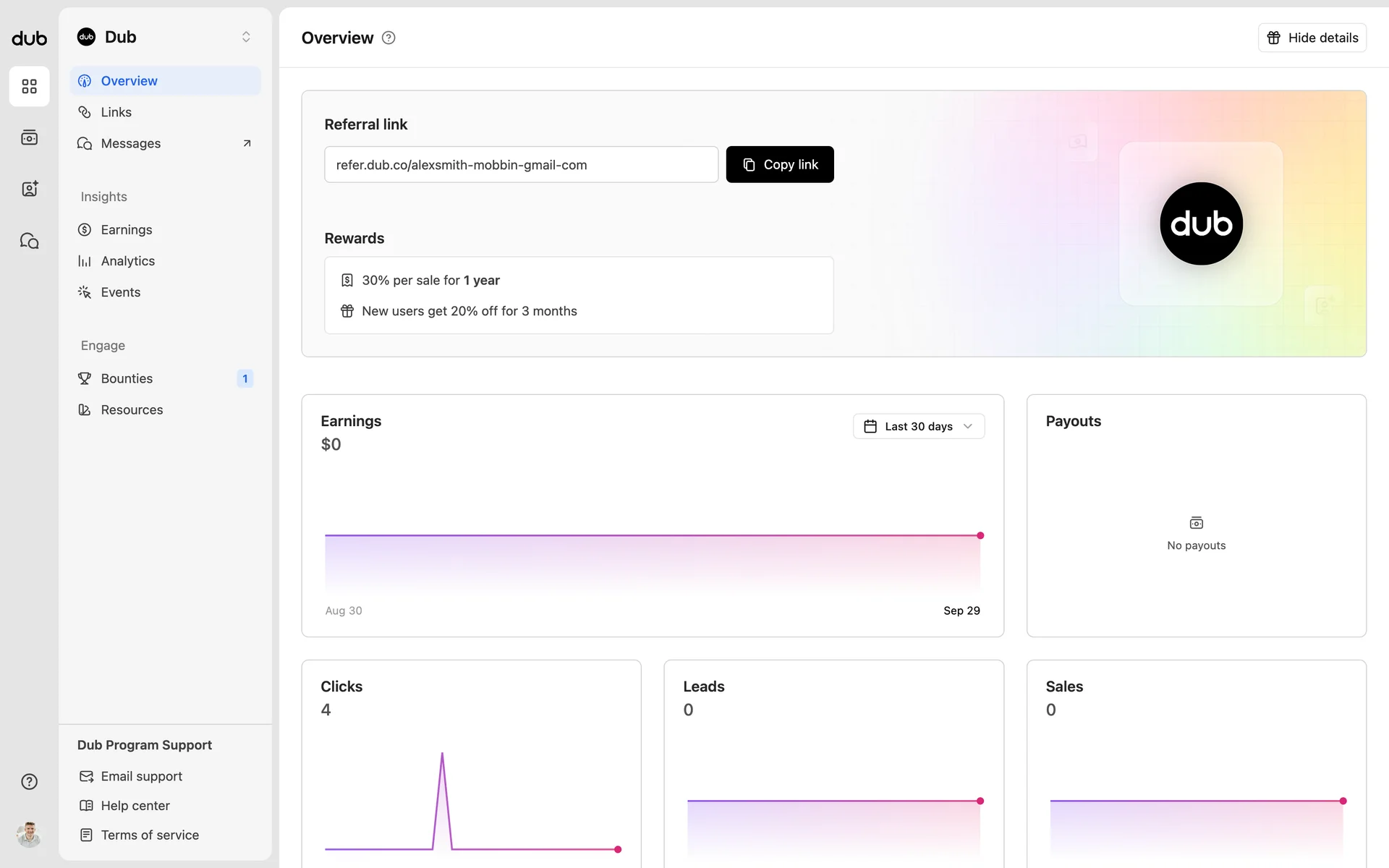Go to Links in sidebar
Screen dimensions: 1389x868
pos(116,112)
